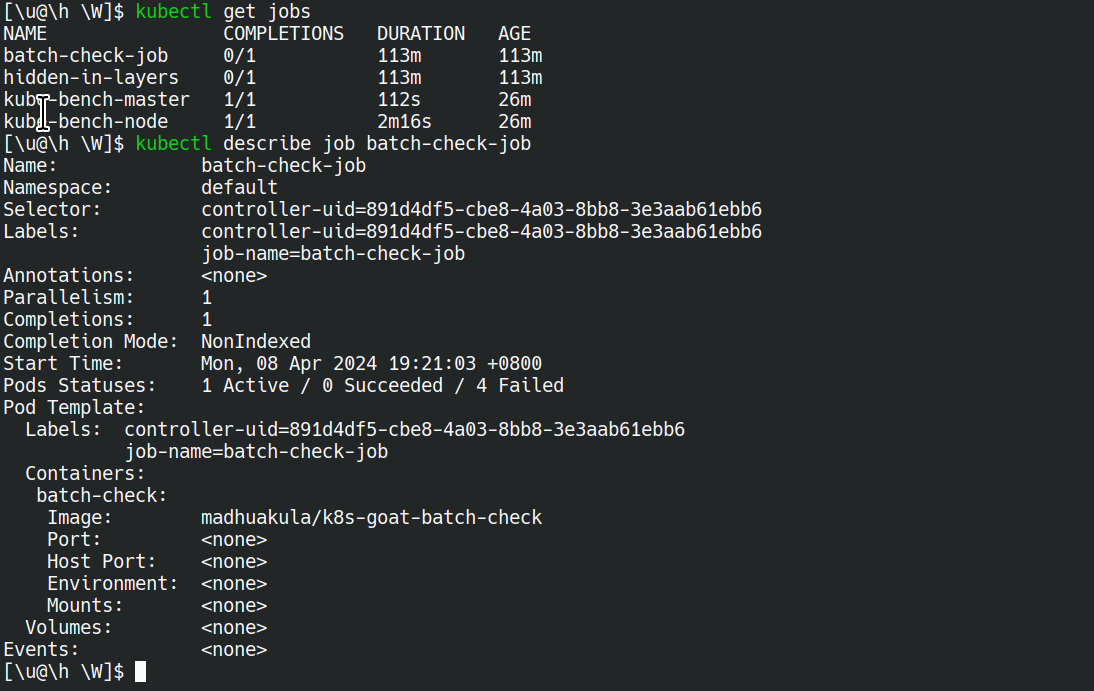
Task: Click the madhuakula/k8s-goat-batch-check image name
Action: [371, 517]
